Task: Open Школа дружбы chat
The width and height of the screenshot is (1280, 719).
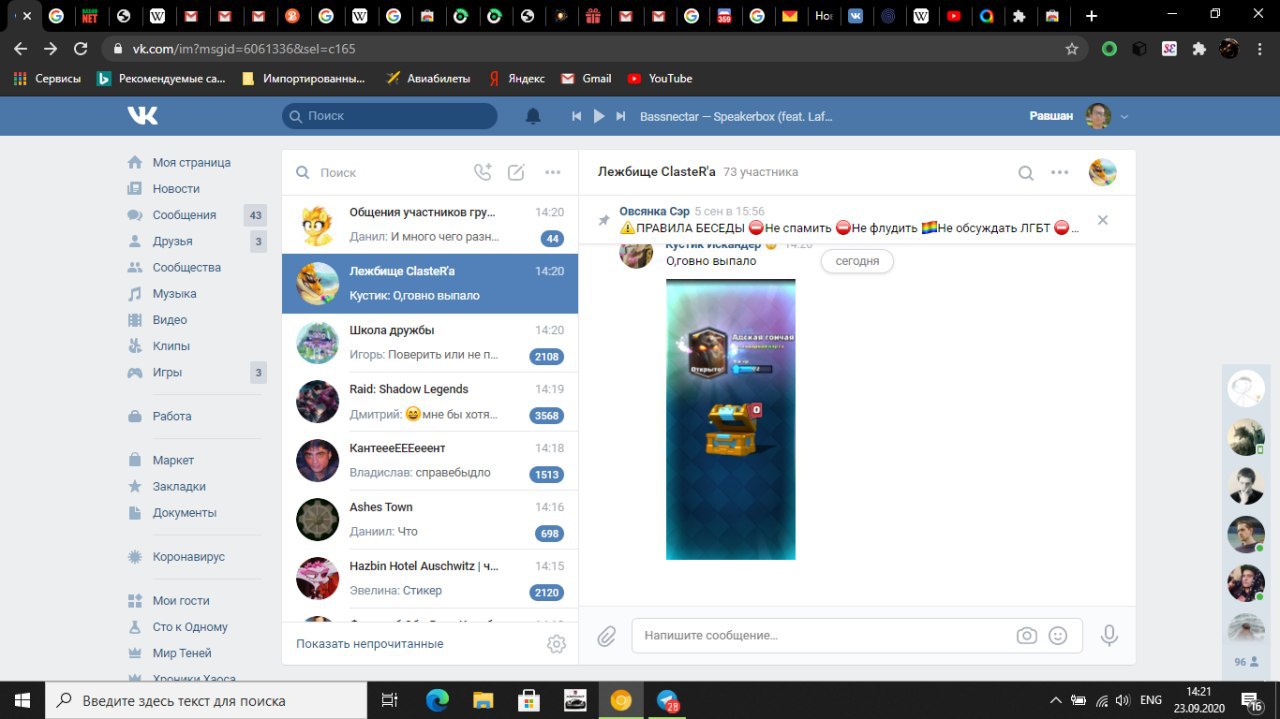Action: coord(430,343)
